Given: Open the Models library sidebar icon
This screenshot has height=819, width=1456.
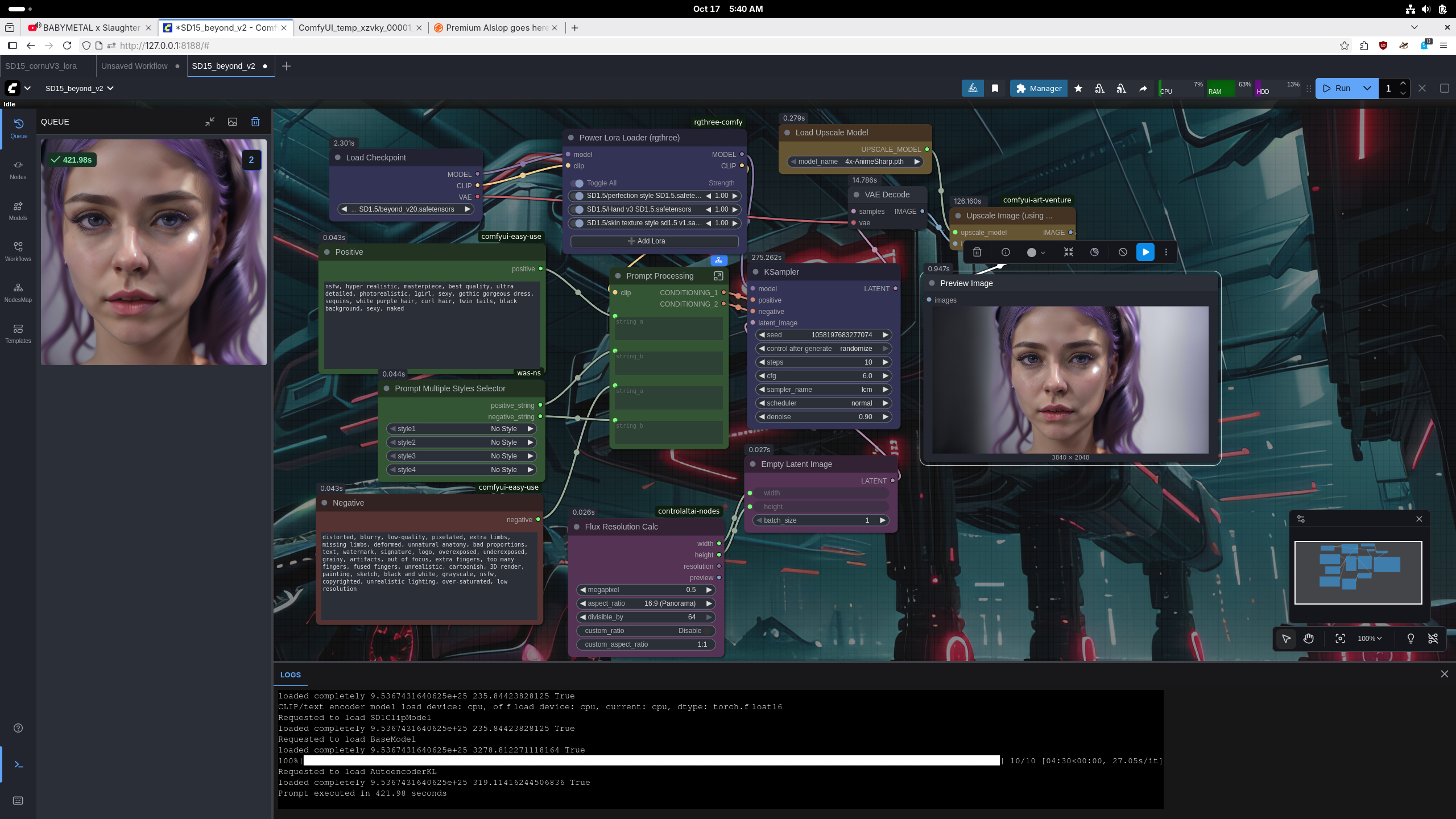Looking at the screenshot, I should click(x=18, y=210).
